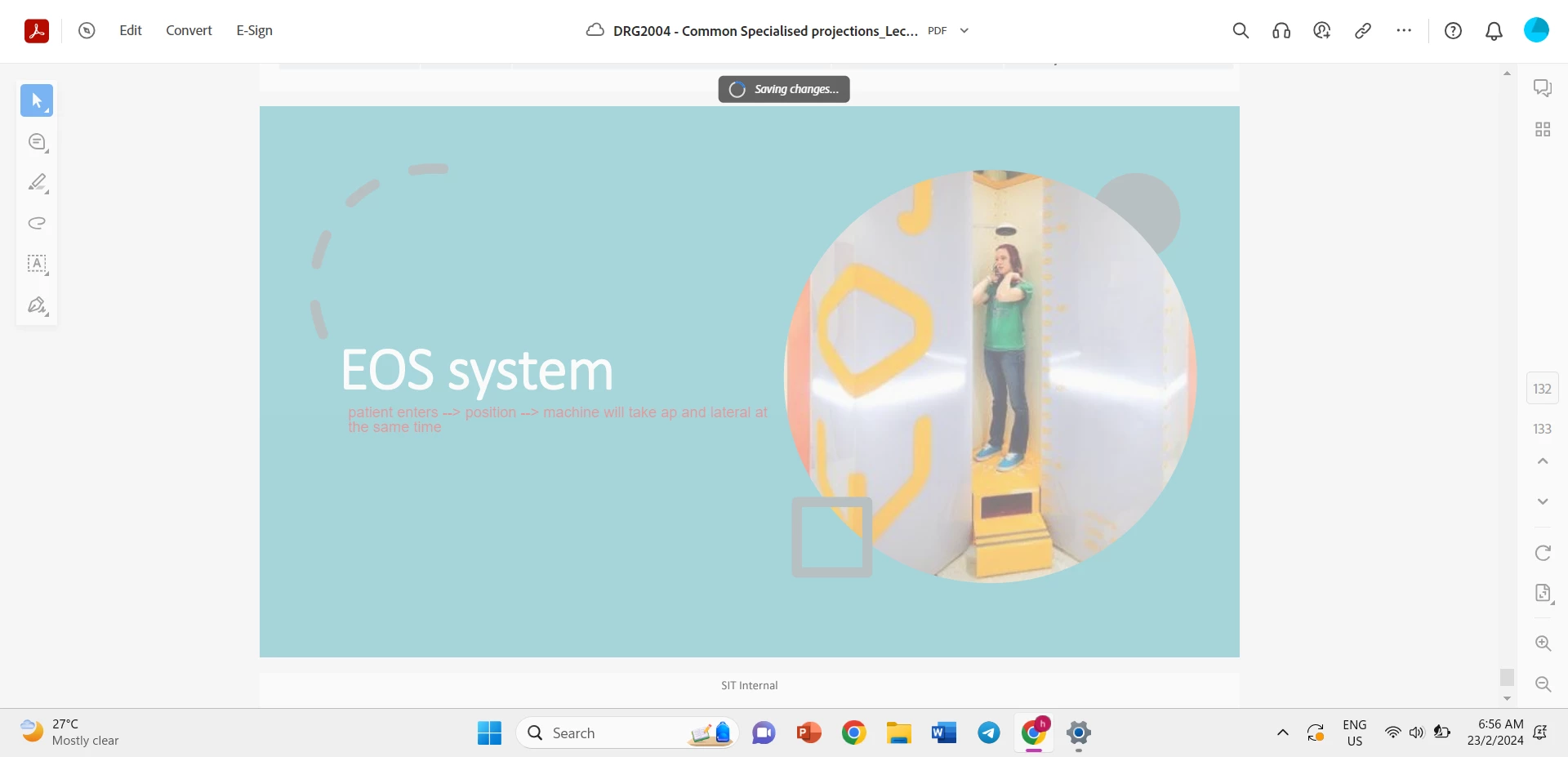Select the add text box tool
1568x757 pixels.
[37, 264]
